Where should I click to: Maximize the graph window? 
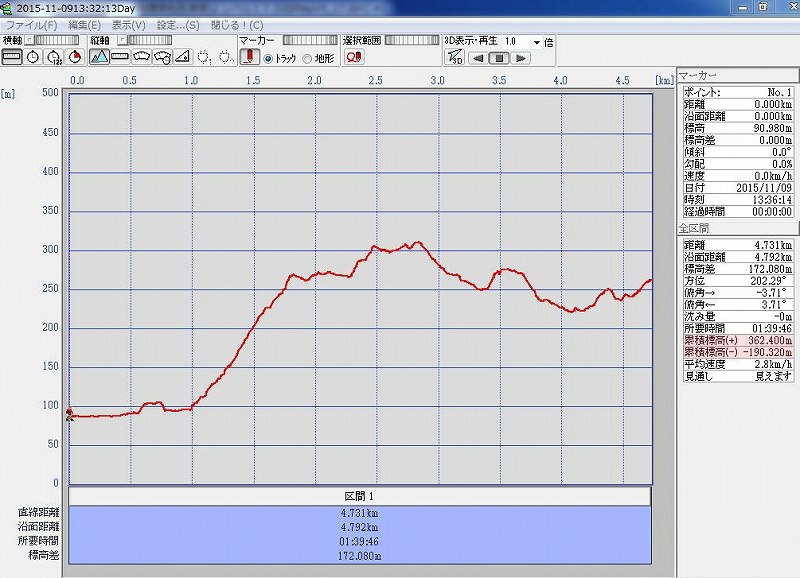[763, 7]
